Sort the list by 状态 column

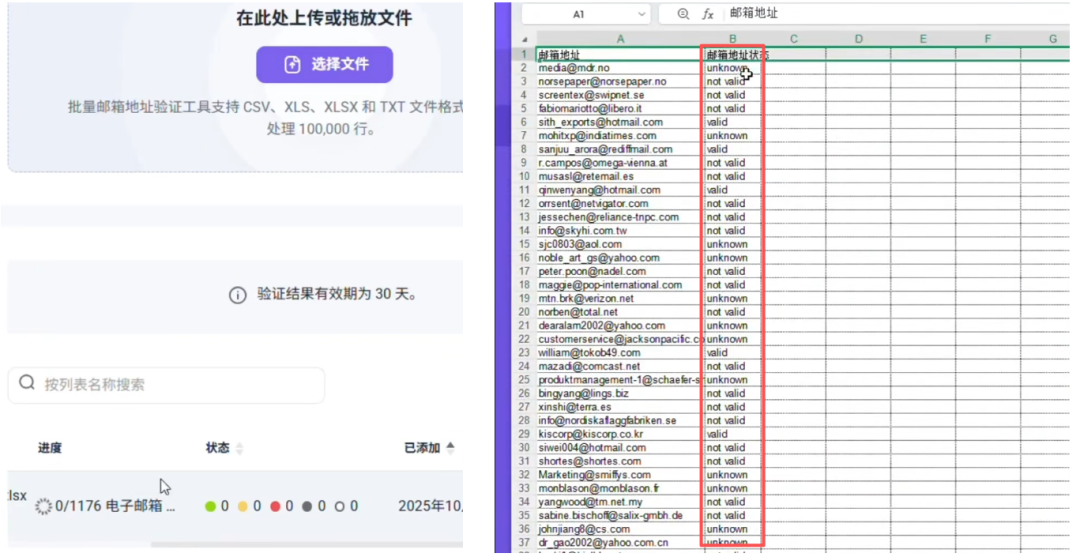[239, 448]
